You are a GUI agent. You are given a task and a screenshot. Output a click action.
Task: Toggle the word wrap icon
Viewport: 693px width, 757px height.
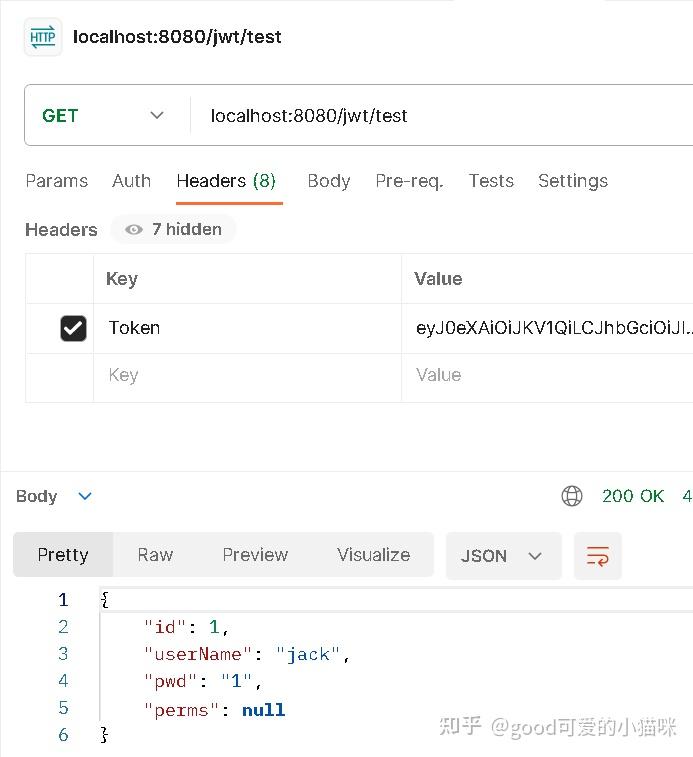[x=598, y=556]
